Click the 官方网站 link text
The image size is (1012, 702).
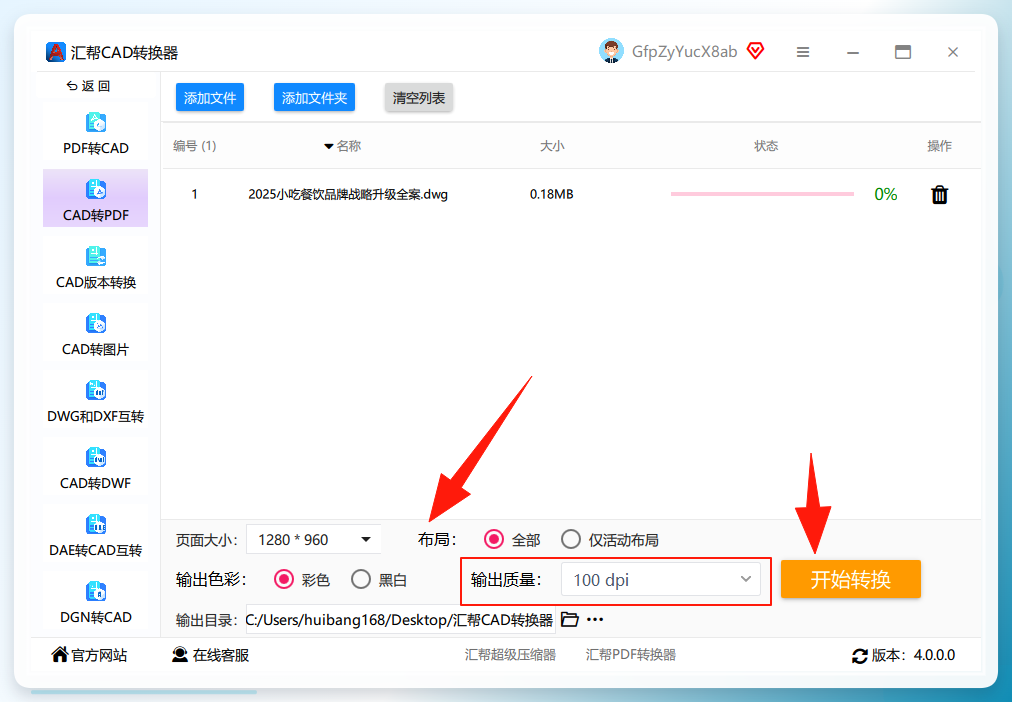click(x=99, y=655)
